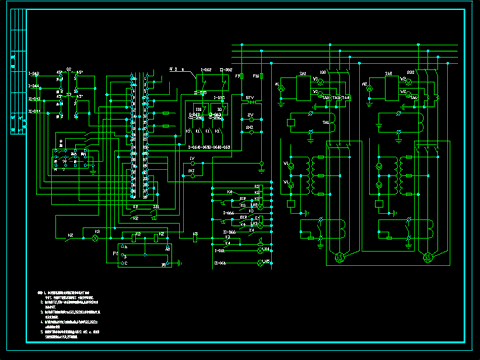Select the PV meter box outline
Image resolution: width=480 pixels, height=360 pixels.
click(145, 255)
